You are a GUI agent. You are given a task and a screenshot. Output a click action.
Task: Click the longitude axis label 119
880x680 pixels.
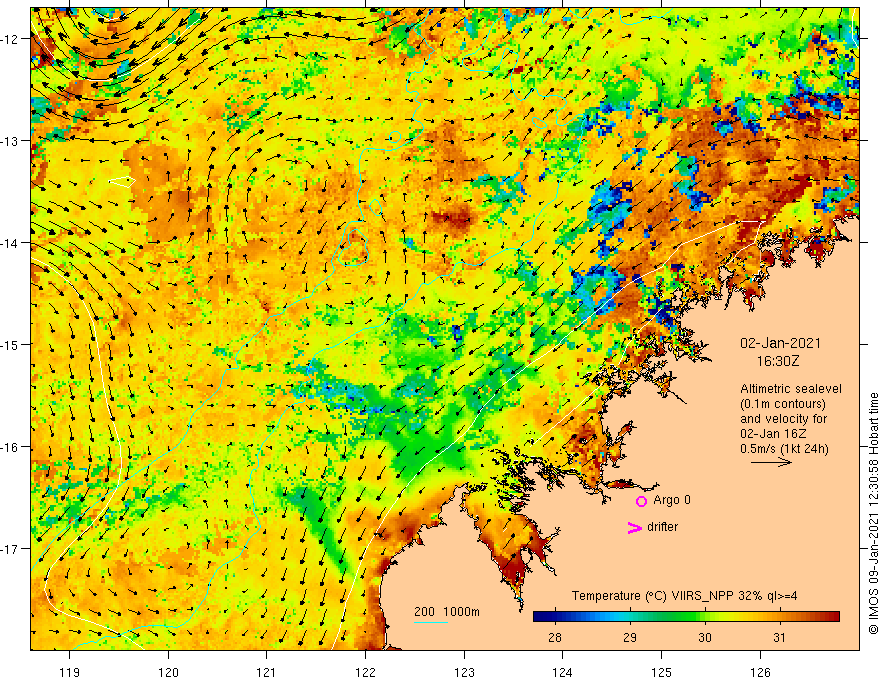[70, 672]
